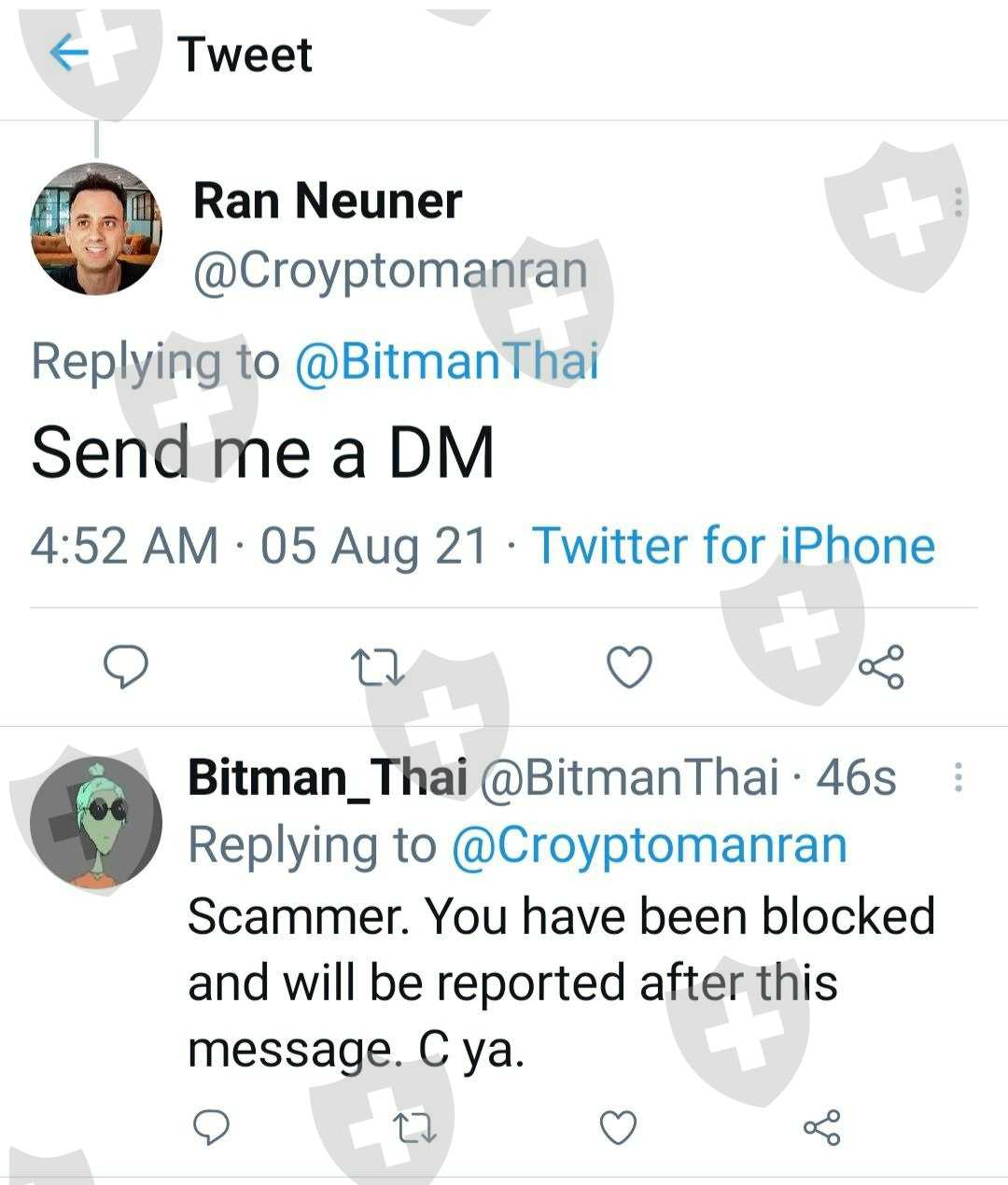Retweet the "Send me a DM" tweet
1008x1185 pixels.
click(x=377, y=667)
